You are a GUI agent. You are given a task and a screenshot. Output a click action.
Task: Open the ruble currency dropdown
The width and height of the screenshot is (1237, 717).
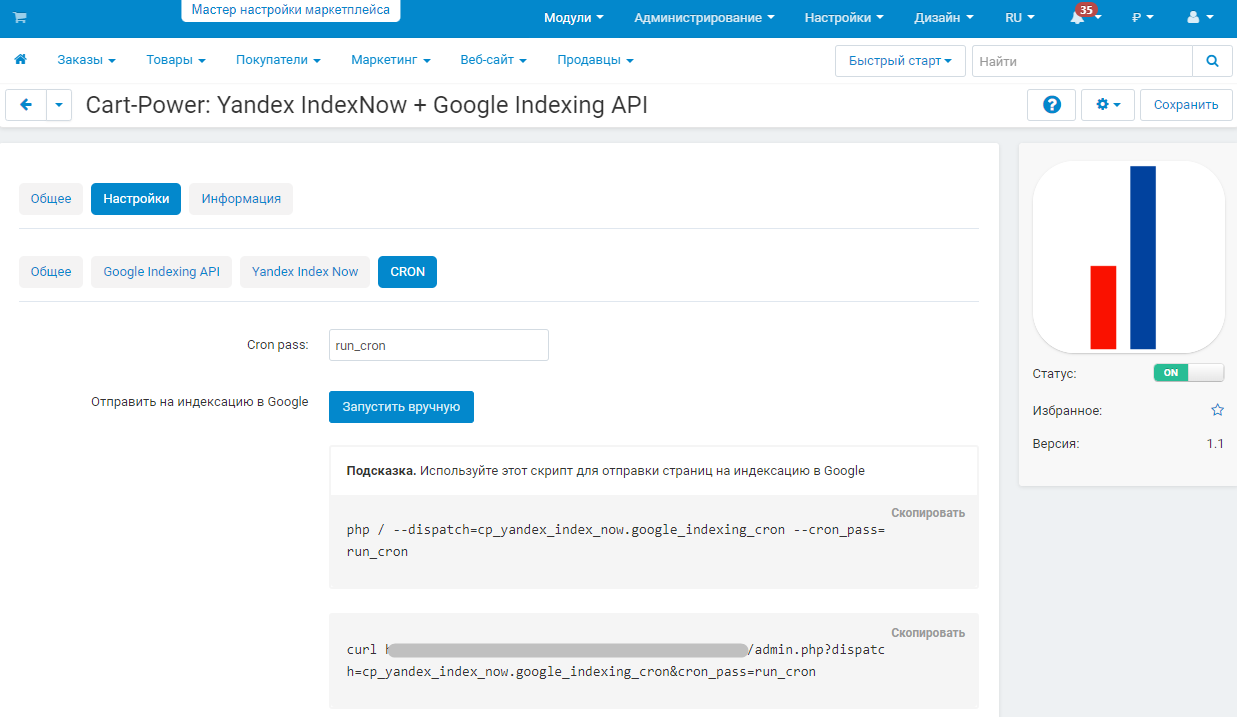coord(1143,18)
